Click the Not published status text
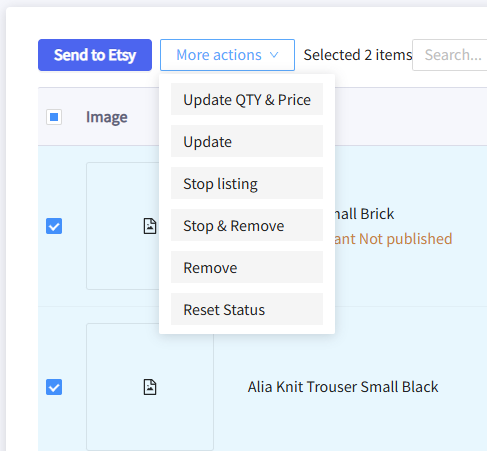This screenshot has height=451, width=487. pos(406,239)
